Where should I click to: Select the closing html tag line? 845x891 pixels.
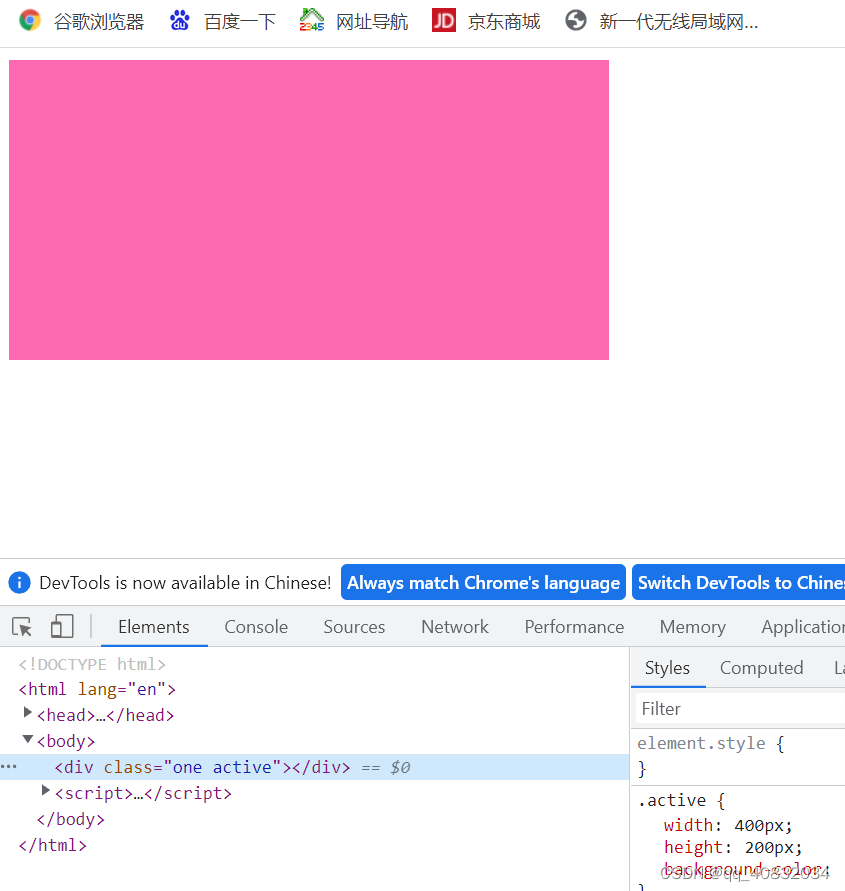click(x=53, y=845)
